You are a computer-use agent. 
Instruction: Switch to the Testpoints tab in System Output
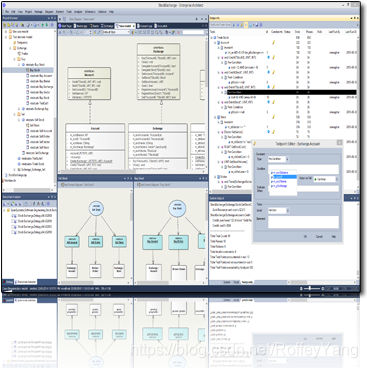pos(247,282)
